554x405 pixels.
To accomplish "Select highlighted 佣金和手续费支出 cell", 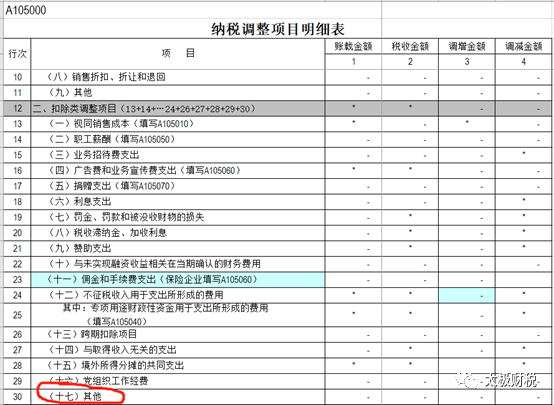I will tap(178, 280).
